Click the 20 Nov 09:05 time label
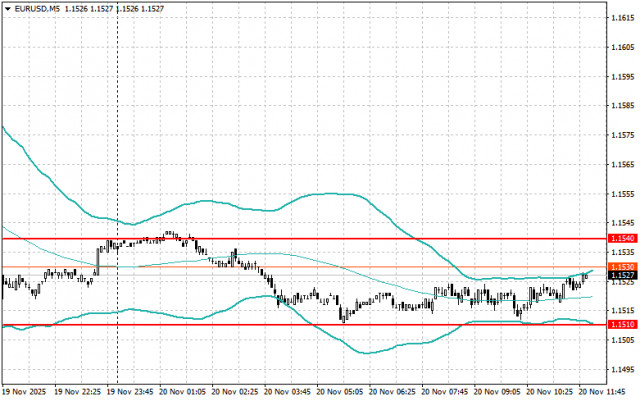The width and height of the screenshot is (640, 401). click(x=497, y=392)
